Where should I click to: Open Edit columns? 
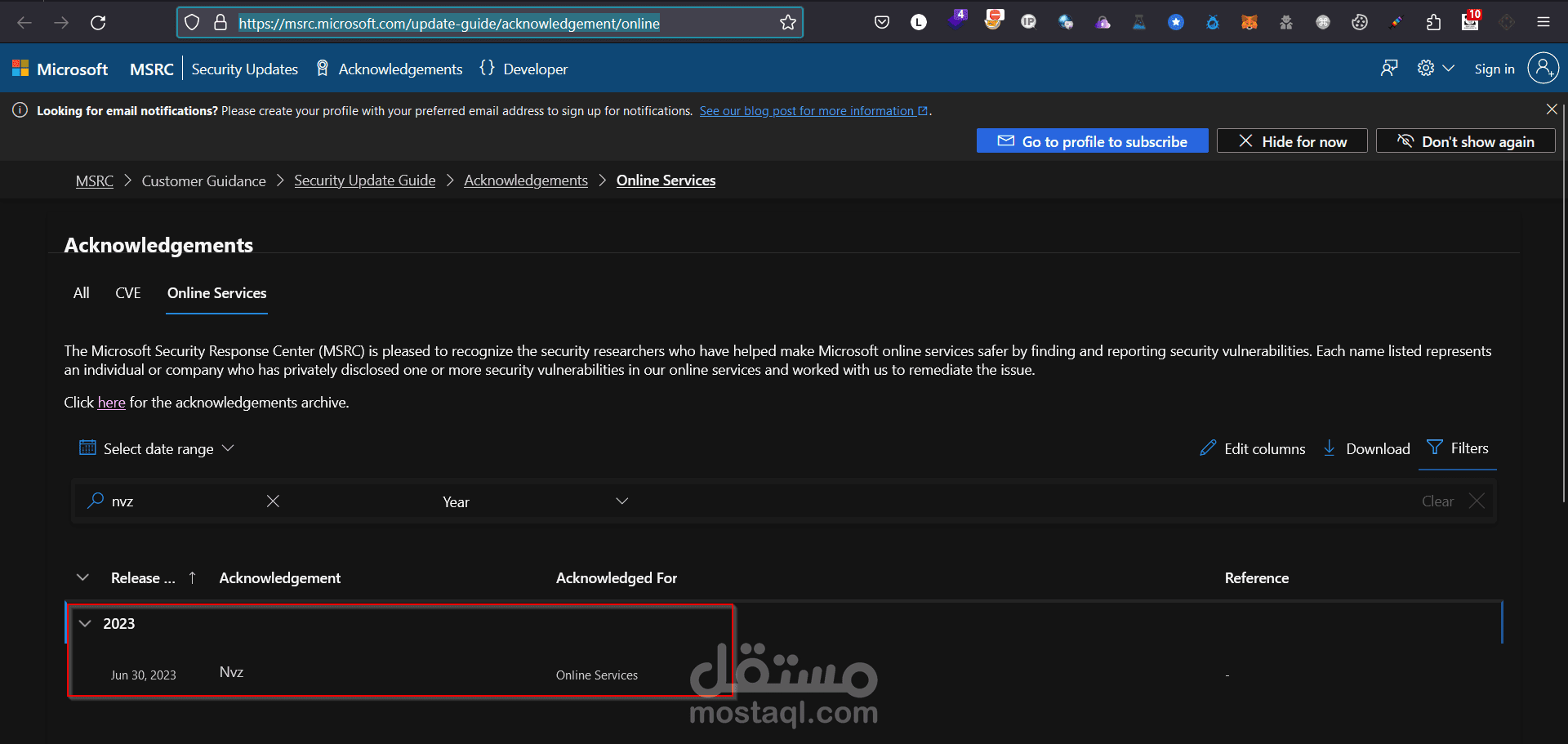1253,448
